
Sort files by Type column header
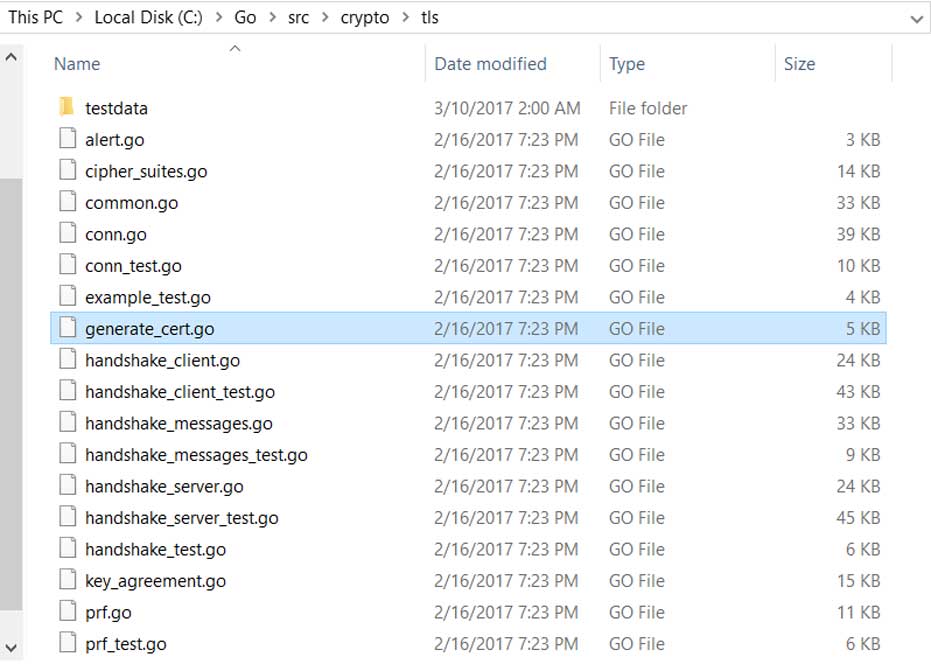click(627, 64)
